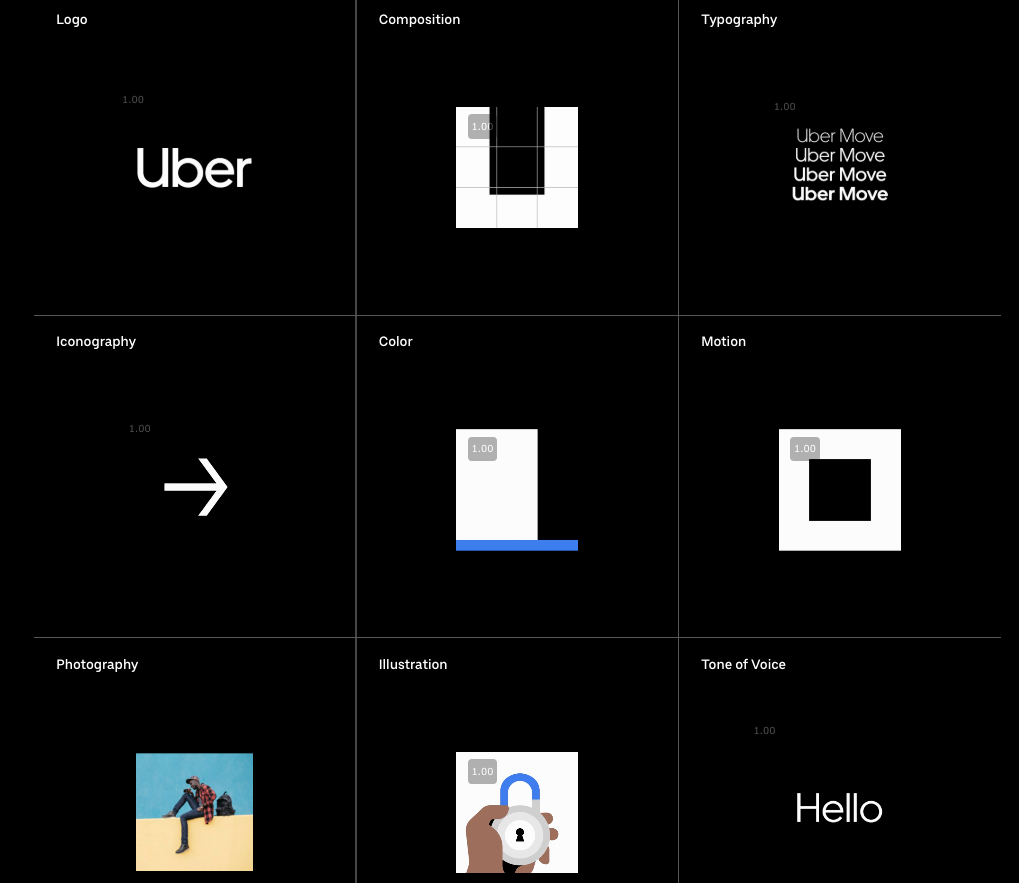
Task: Select the Motion black square thumbnail
Action: click(840, 490)
